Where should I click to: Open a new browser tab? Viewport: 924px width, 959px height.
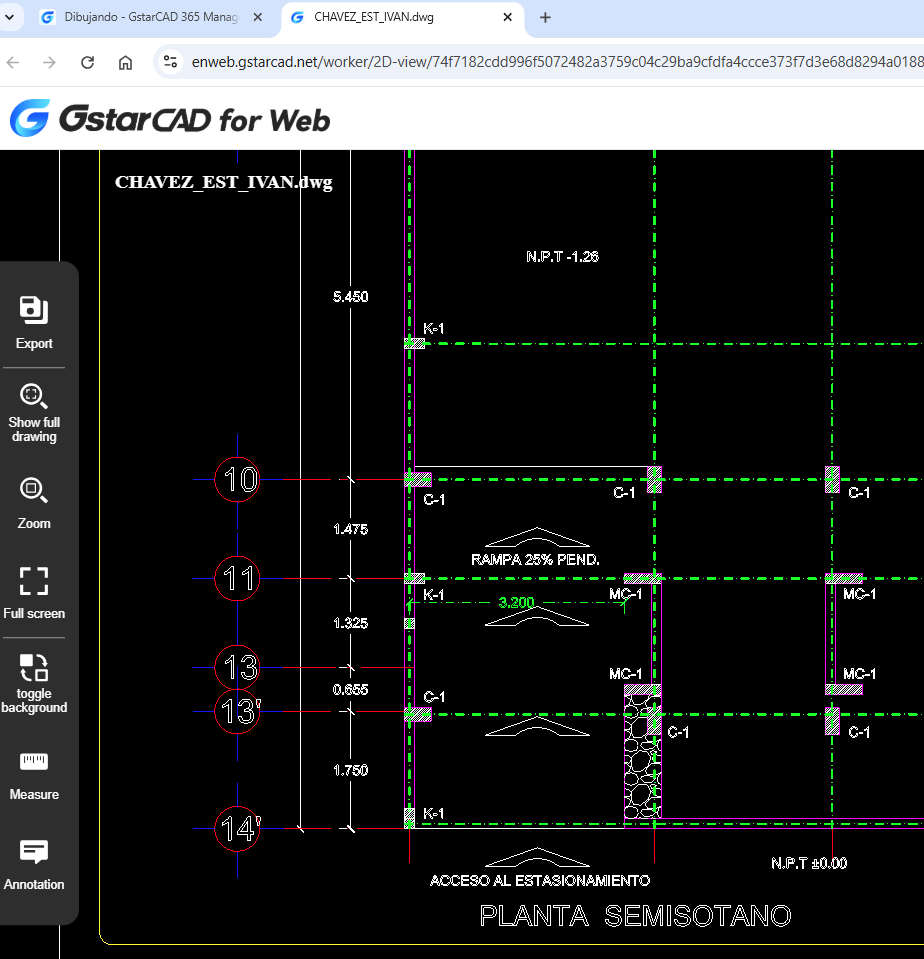pos(545,18)
